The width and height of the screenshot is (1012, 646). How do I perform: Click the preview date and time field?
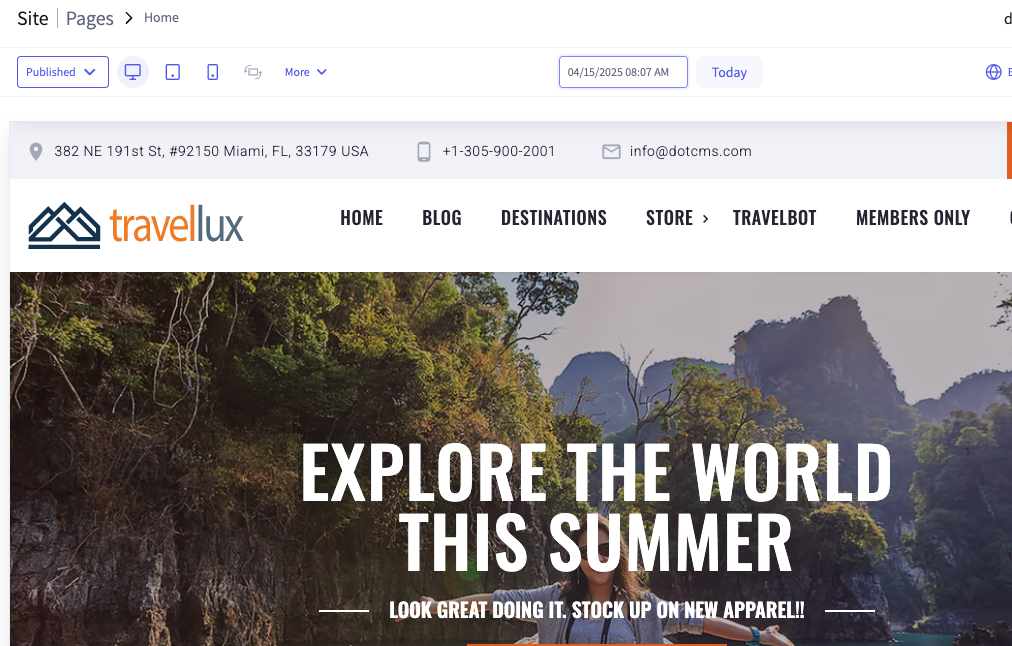coord(623,72)
